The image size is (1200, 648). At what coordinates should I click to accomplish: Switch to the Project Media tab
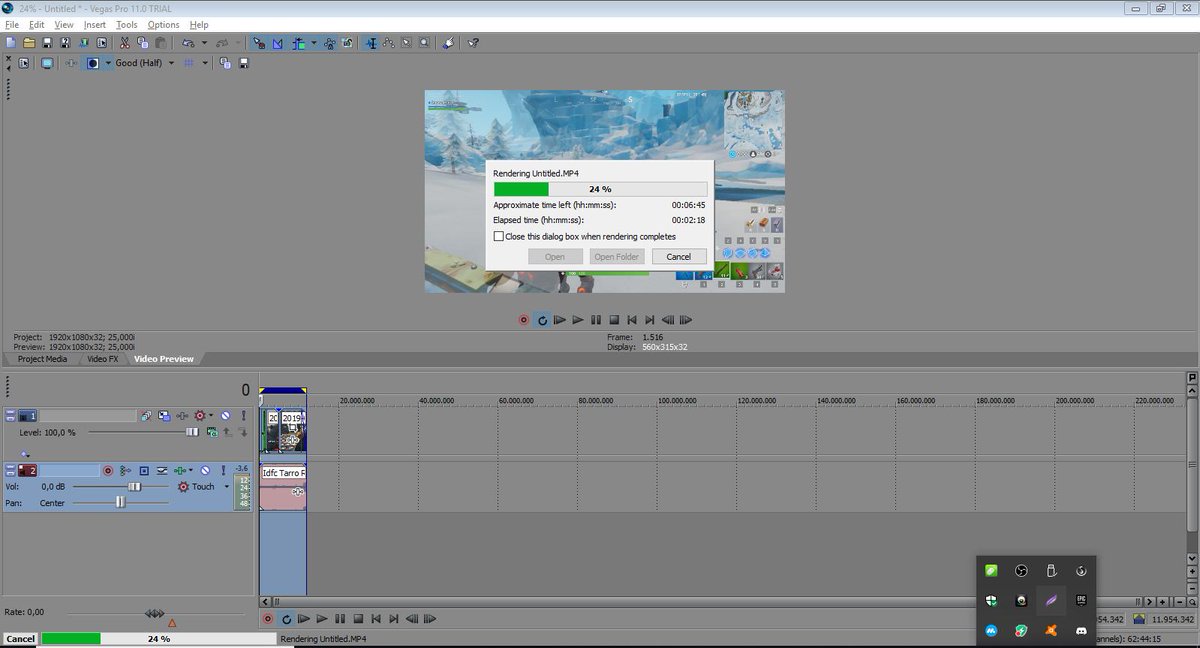[x=40, y=358]
